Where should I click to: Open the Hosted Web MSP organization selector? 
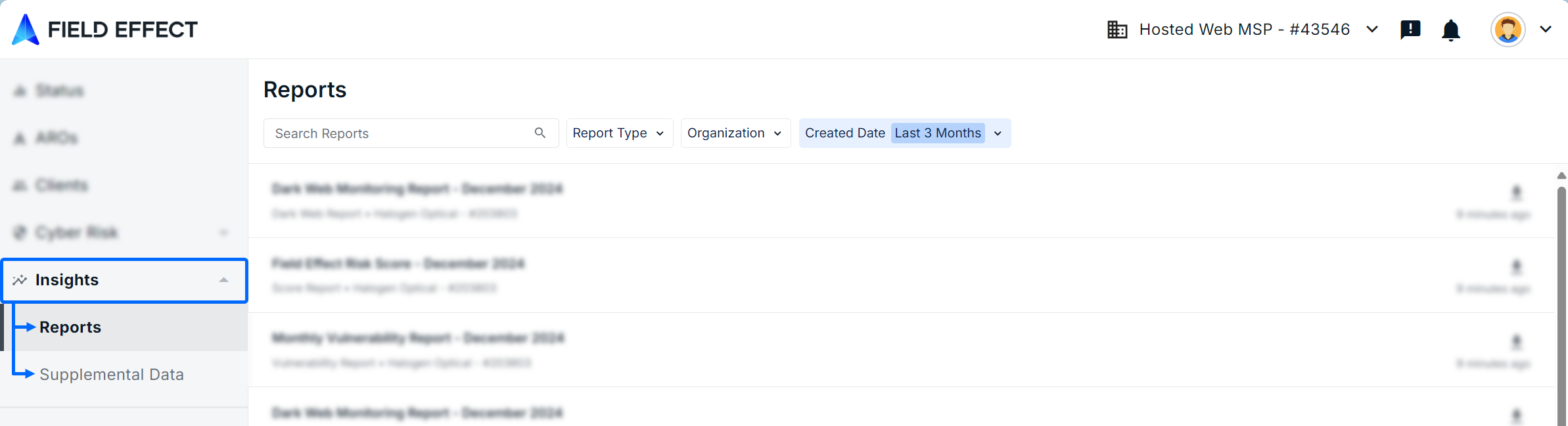[x=1244, y=30]
